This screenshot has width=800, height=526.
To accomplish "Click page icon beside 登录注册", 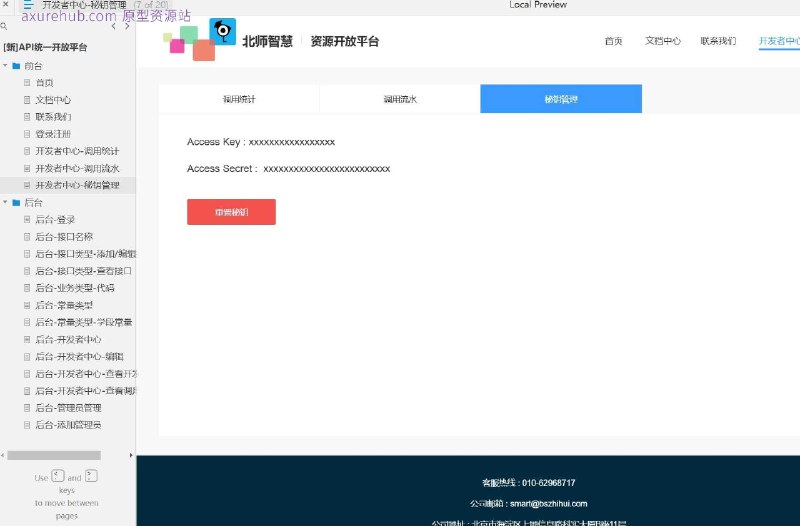I will click(x=27, y=134).
